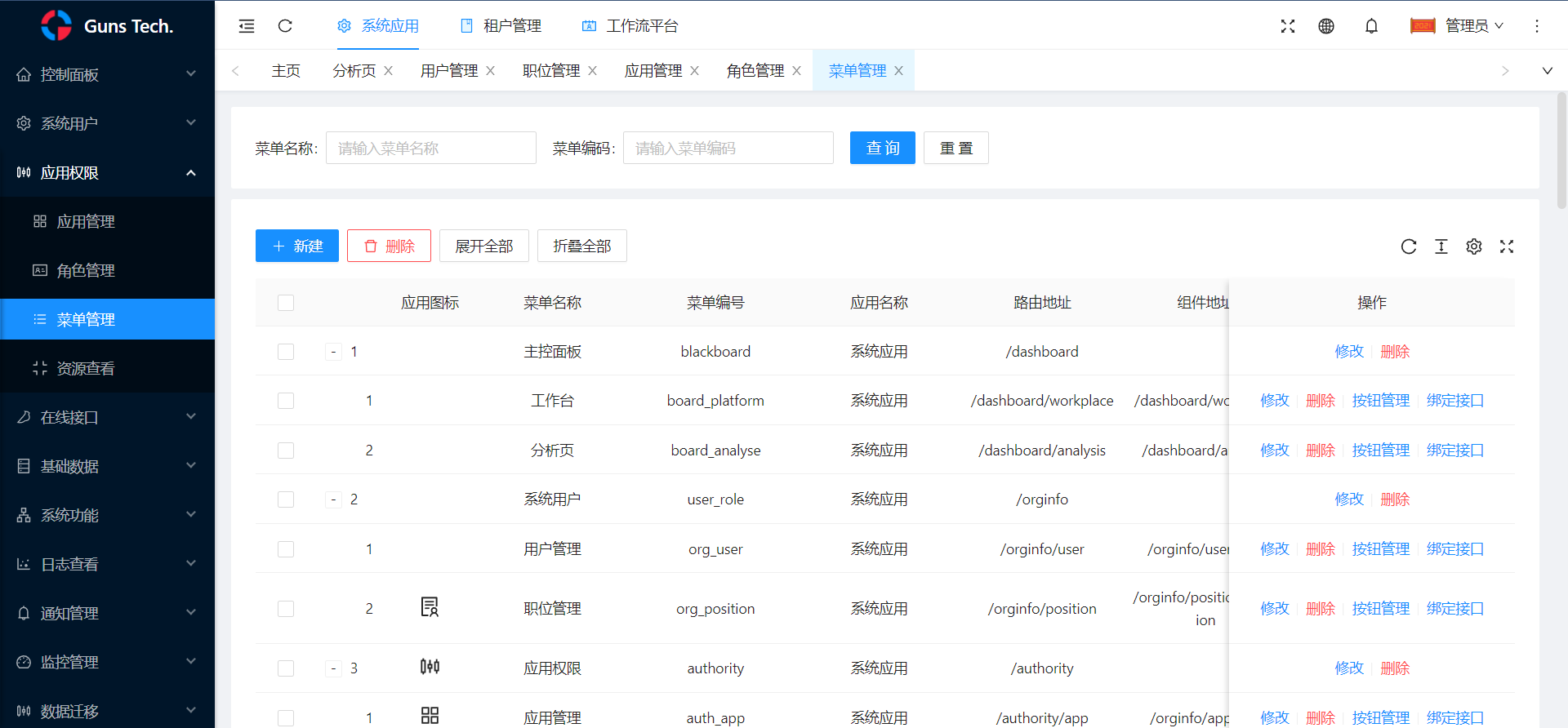Expand 基础数据 in the sidebar
This screenshot has width=1568, height=728.
pos(107,466)
